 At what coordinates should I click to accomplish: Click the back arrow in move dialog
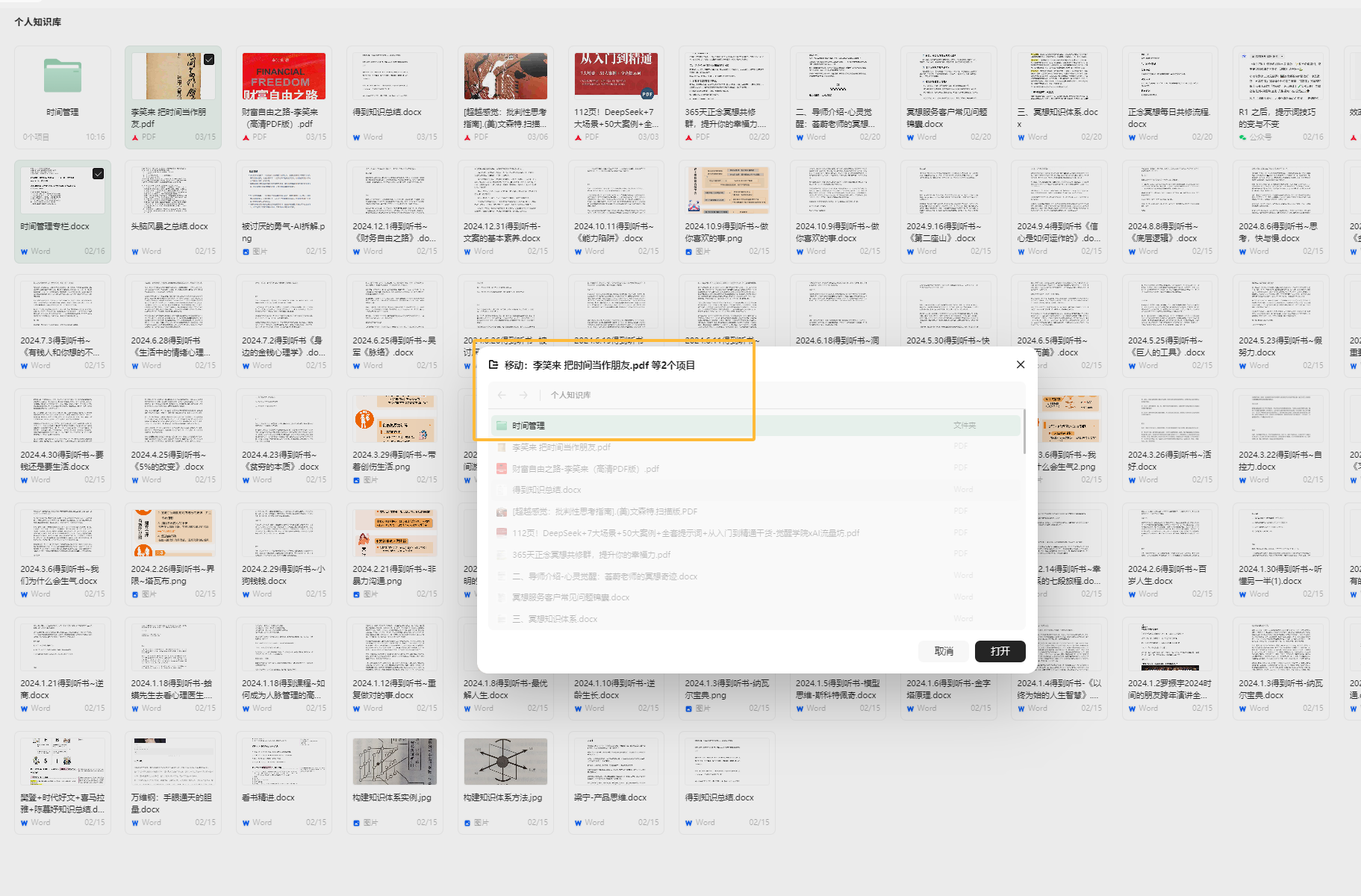[x=502, y=395]
